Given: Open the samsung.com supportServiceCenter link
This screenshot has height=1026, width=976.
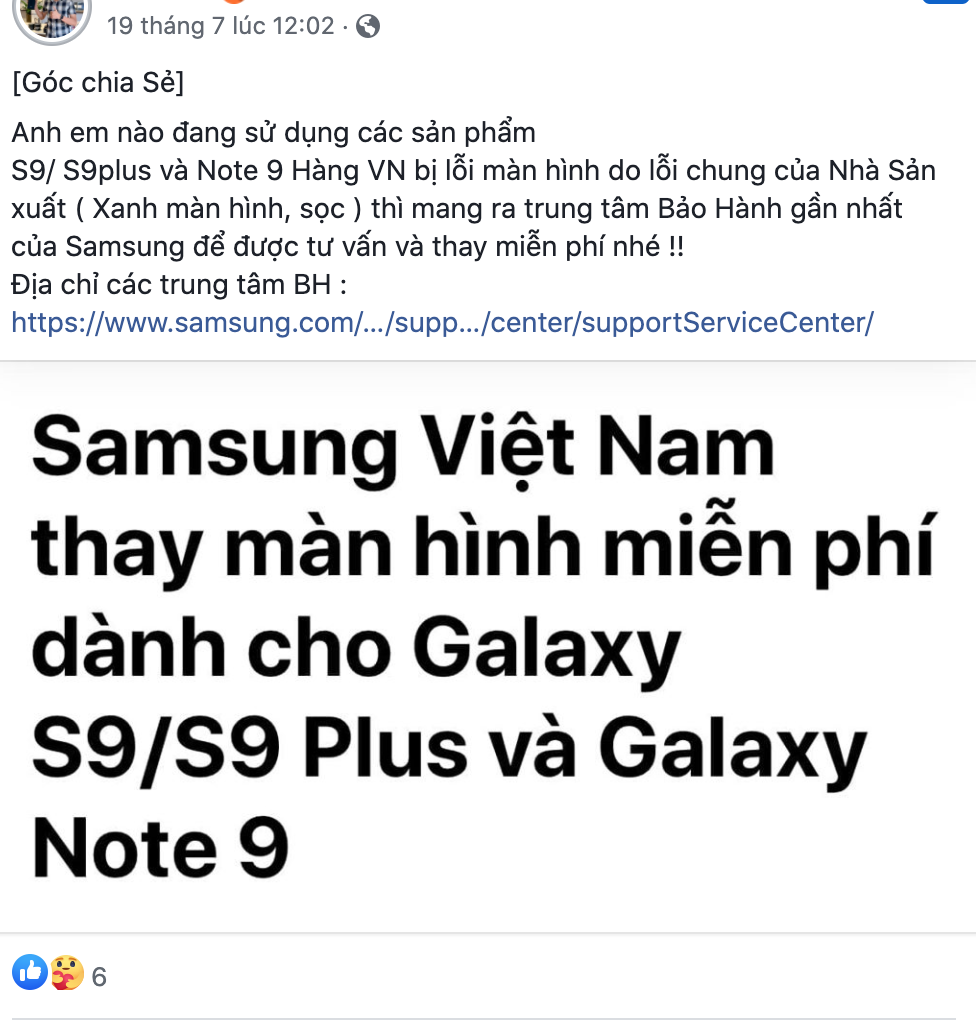Looking at the screenshot, I should (443, 323).
